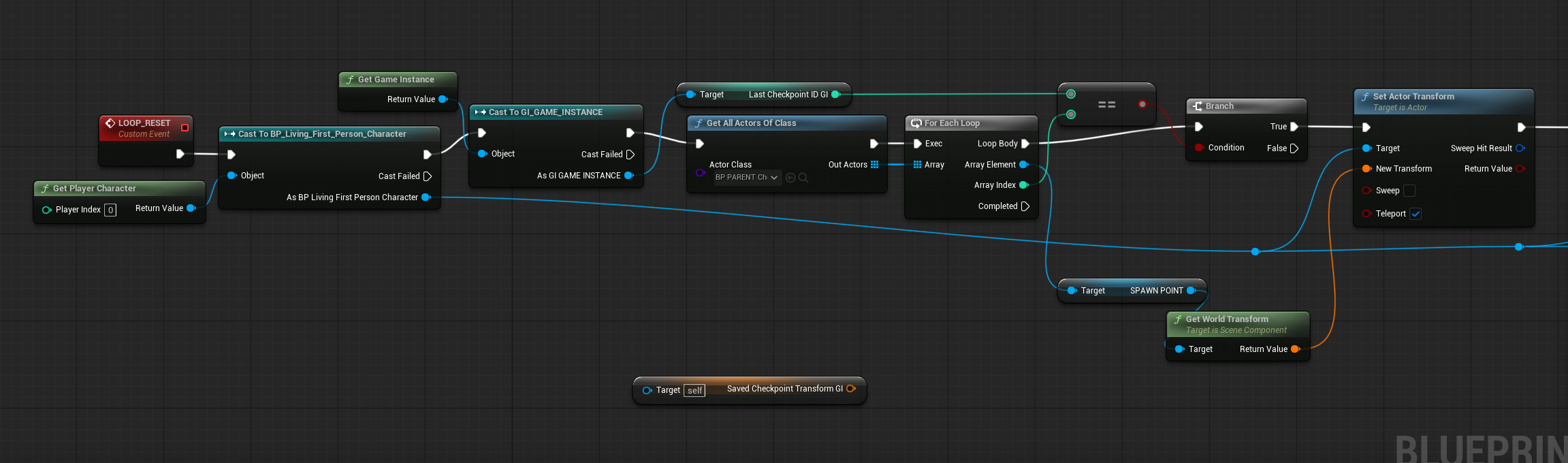The height and width of the screenshot is (463, 1568).
Task: Click the SPAWN POINT node Target input pin
Action: tap(1072, 291)
